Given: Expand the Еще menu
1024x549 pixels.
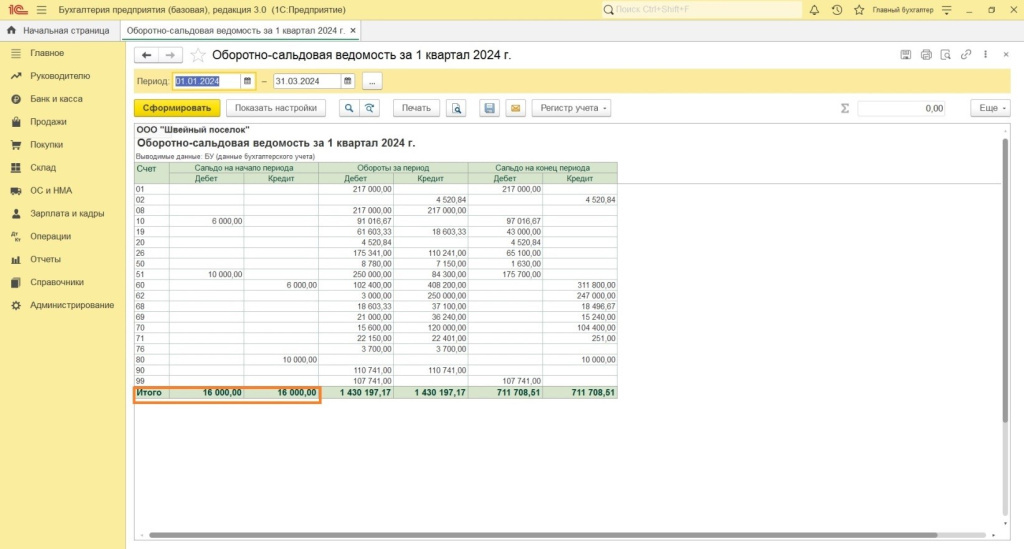Looking at the screenshot, I should coord(991,108).
